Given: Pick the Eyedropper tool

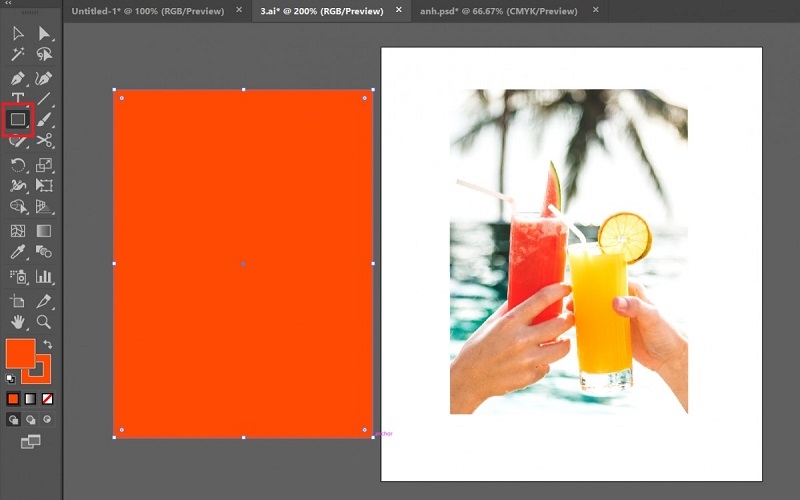Looking at the screenshot, I should point(18,253).
